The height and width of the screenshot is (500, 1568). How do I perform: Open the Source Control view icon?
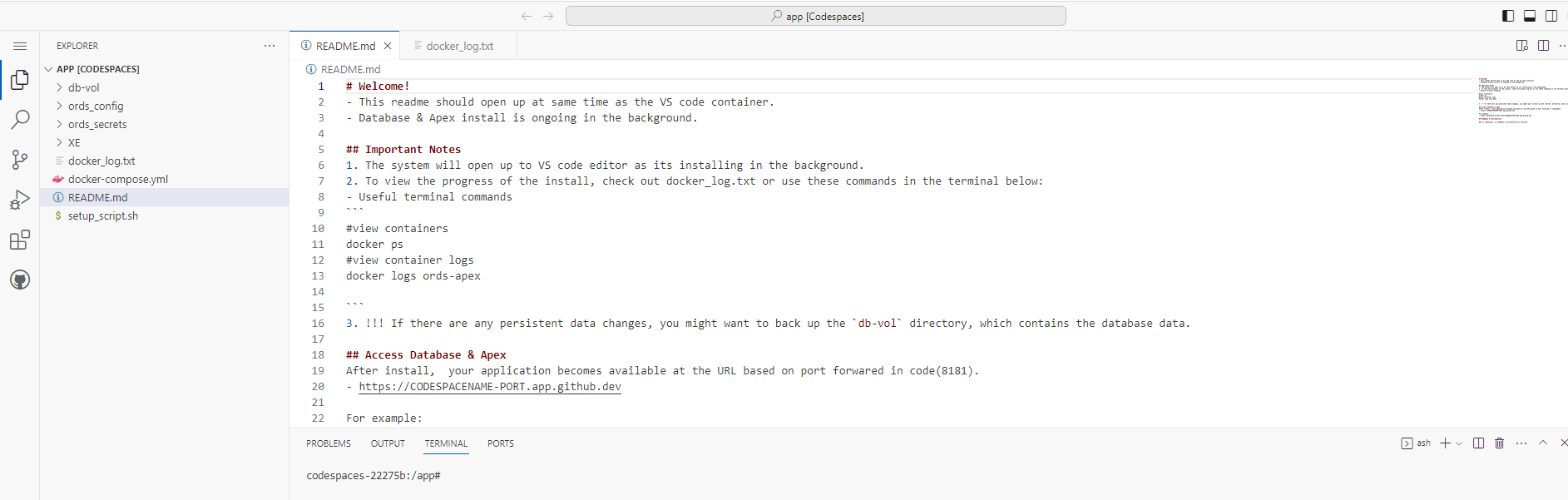[20, 160]
